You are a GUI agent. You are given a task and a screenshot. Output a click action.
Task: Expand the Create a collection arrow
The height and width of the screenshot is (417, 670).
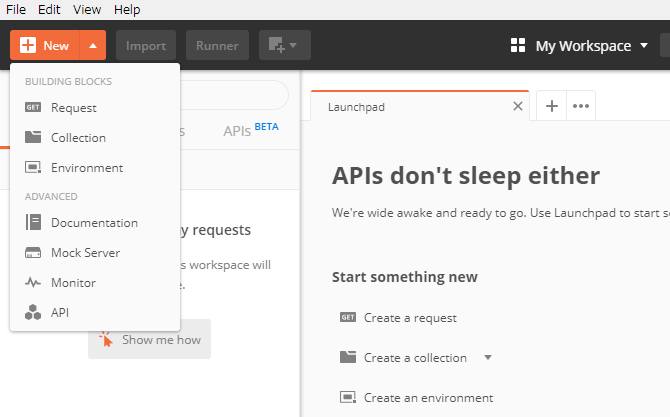(x=488, y=357)
